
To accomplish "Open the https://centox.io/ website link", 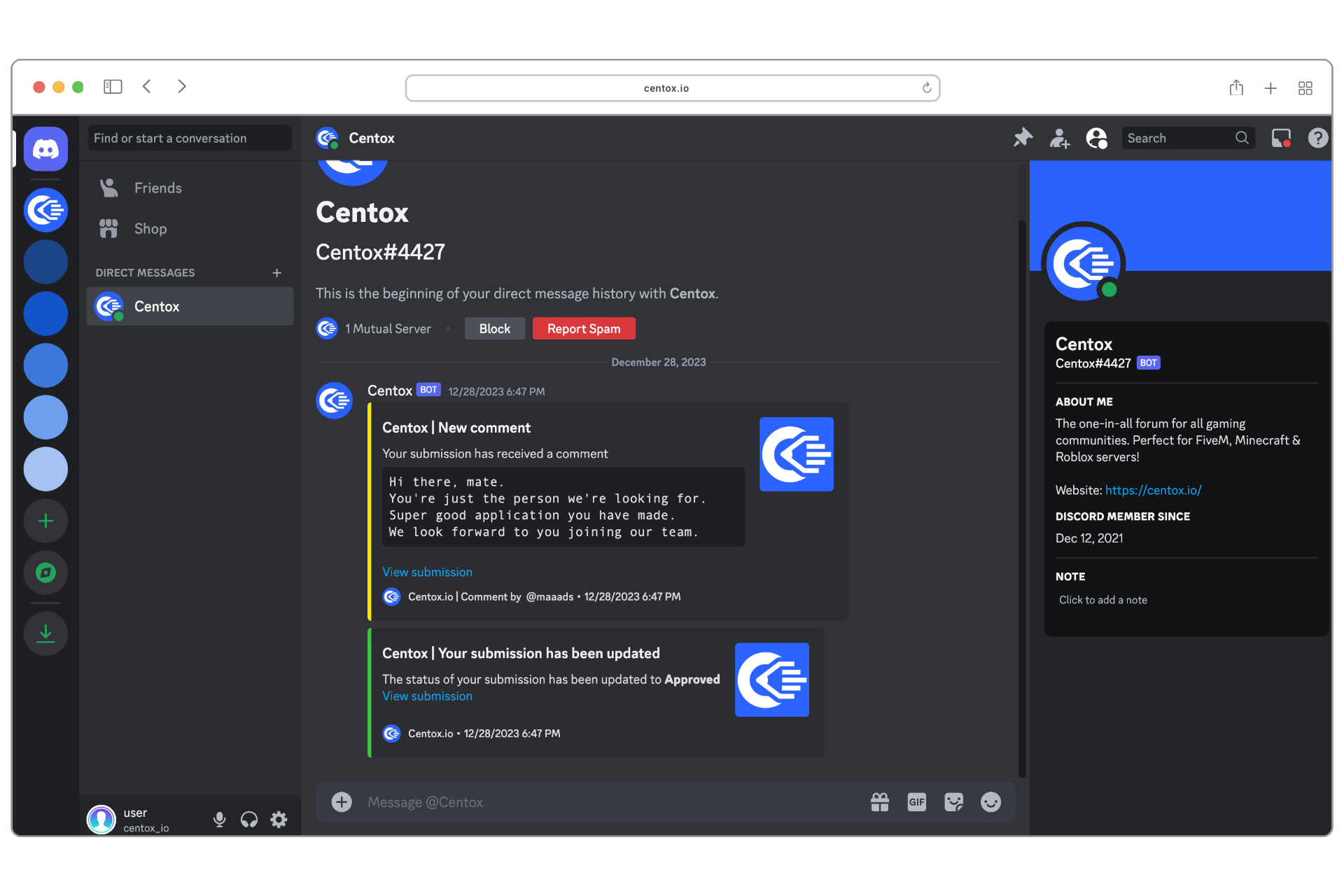I will coord(1152,490).
